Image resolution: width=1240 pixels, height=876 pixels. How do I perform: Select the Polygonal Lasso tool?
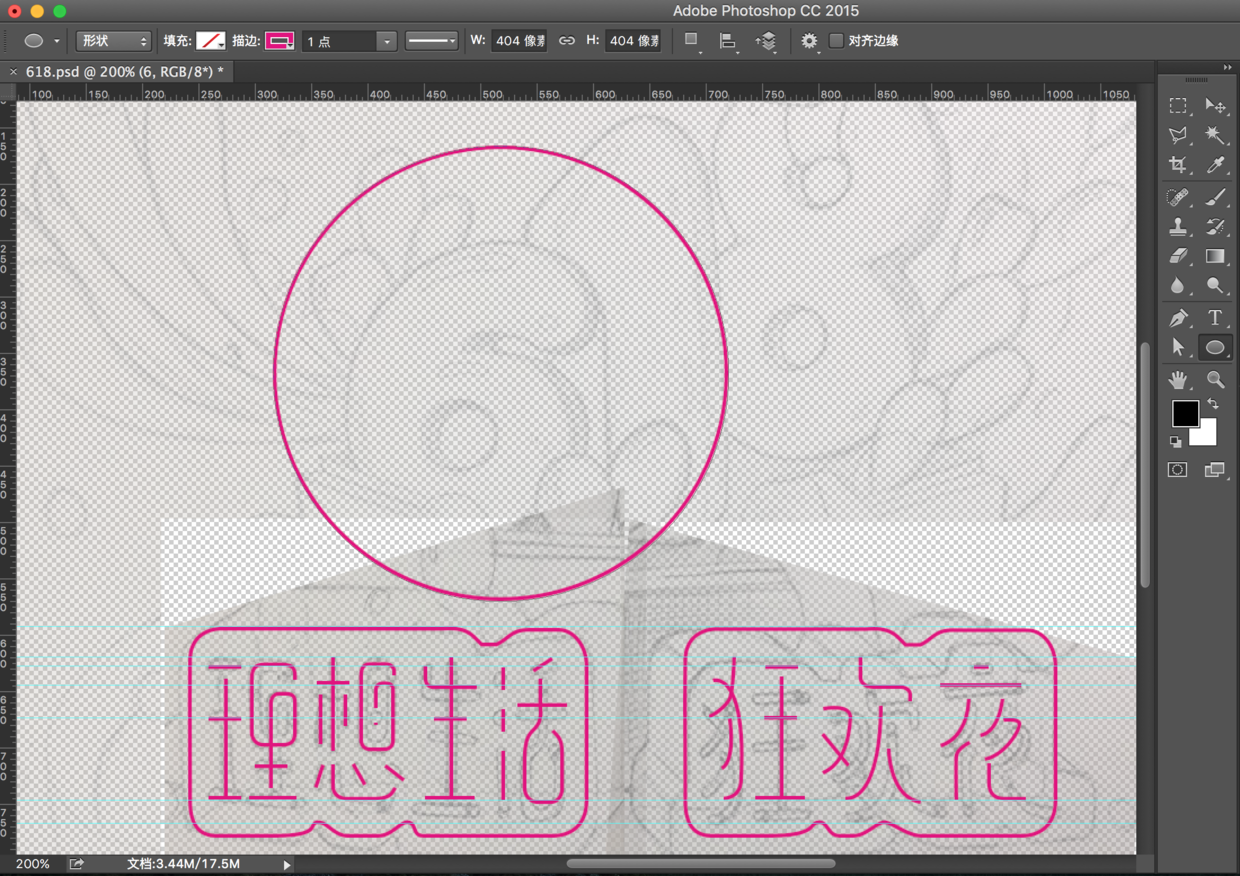(1178, 135)
